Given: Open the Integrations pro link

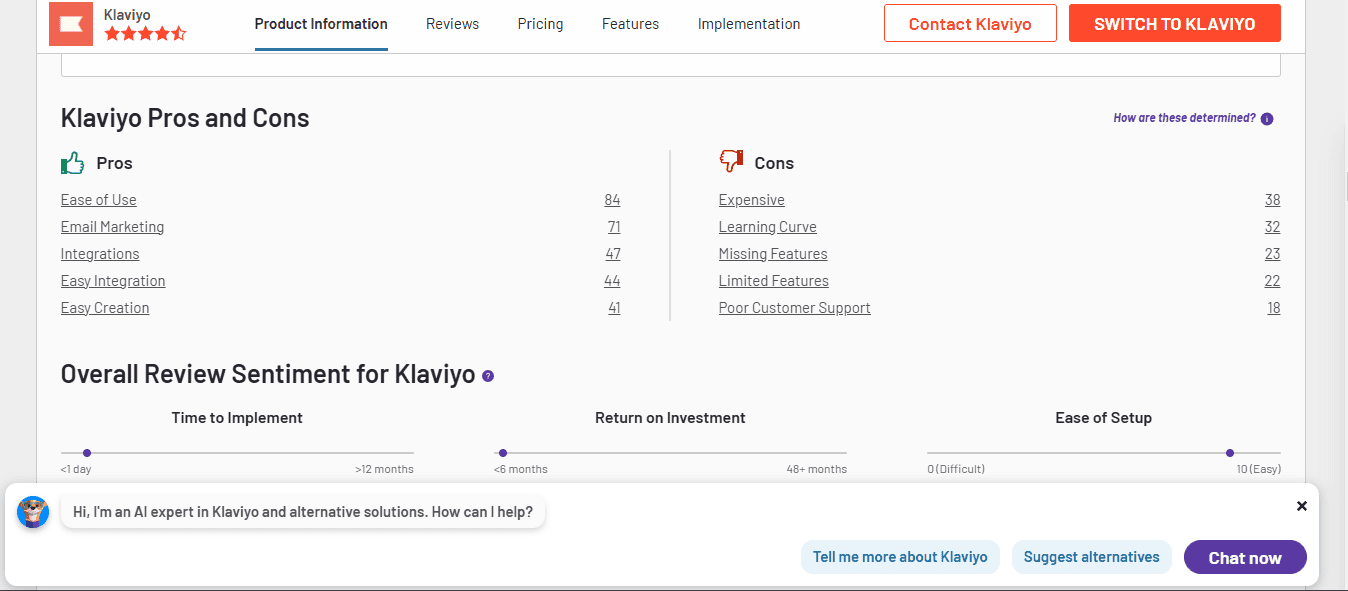Looking at the screenshot, I should point(100,254).
